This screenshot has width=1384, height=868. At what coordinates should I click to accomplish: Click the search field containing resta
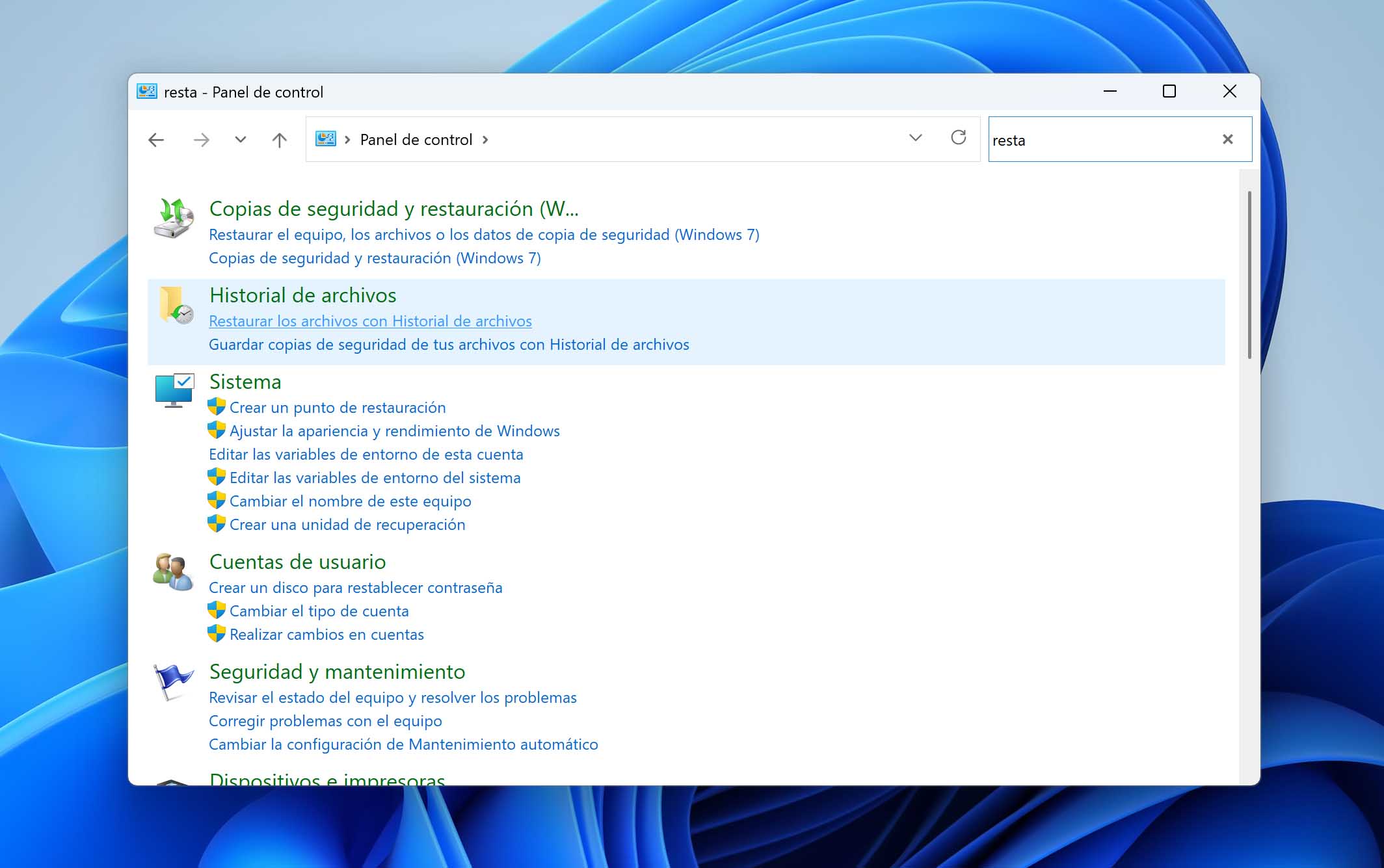1120,139
